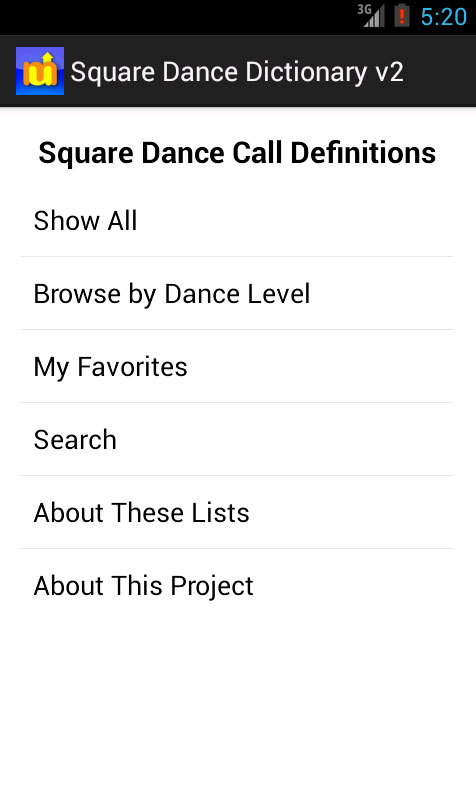Open My Favorites
This screenshot has height=796, width=476.
coord(237,367)
